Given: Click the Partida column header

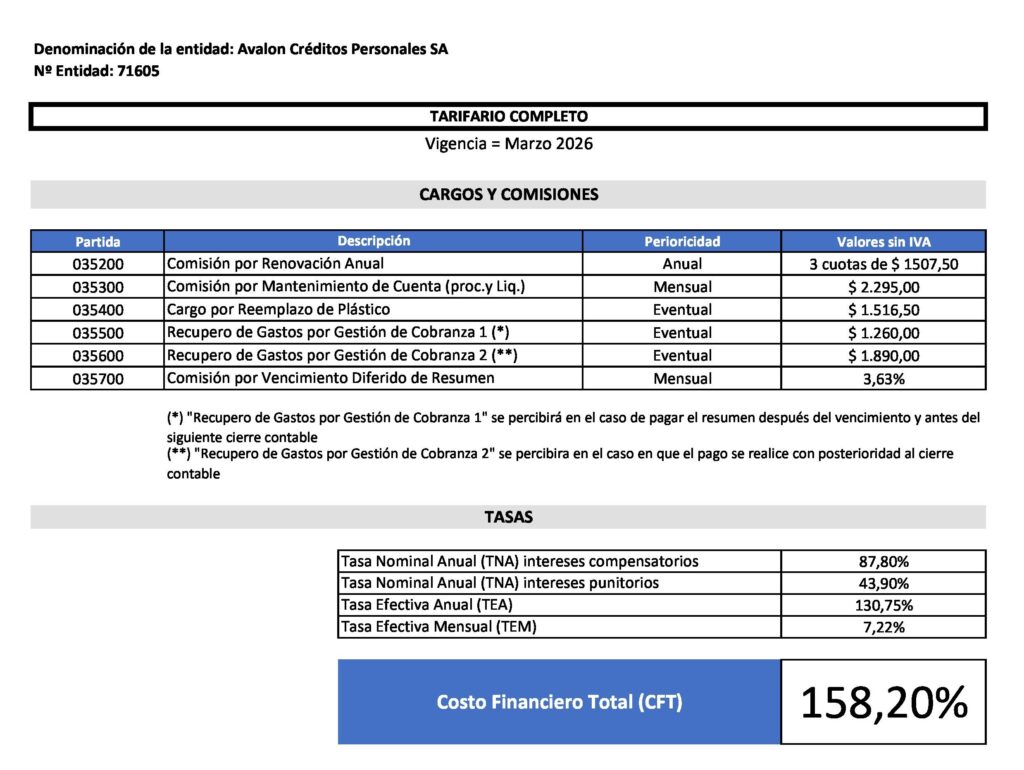Looking at the screenshot, I should [97, 242].
